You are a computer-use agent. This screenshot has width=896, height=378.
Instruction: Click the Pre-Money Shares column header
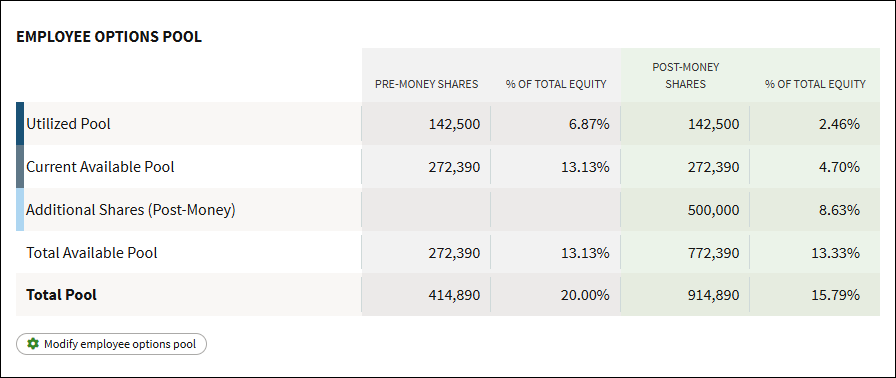(x=426, y=84)
